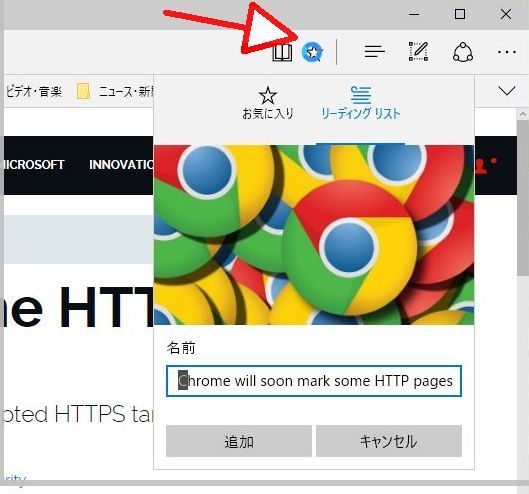Open the Web Note pen icon
This screenshot has height=494, width=529.
tap(418, 52)
